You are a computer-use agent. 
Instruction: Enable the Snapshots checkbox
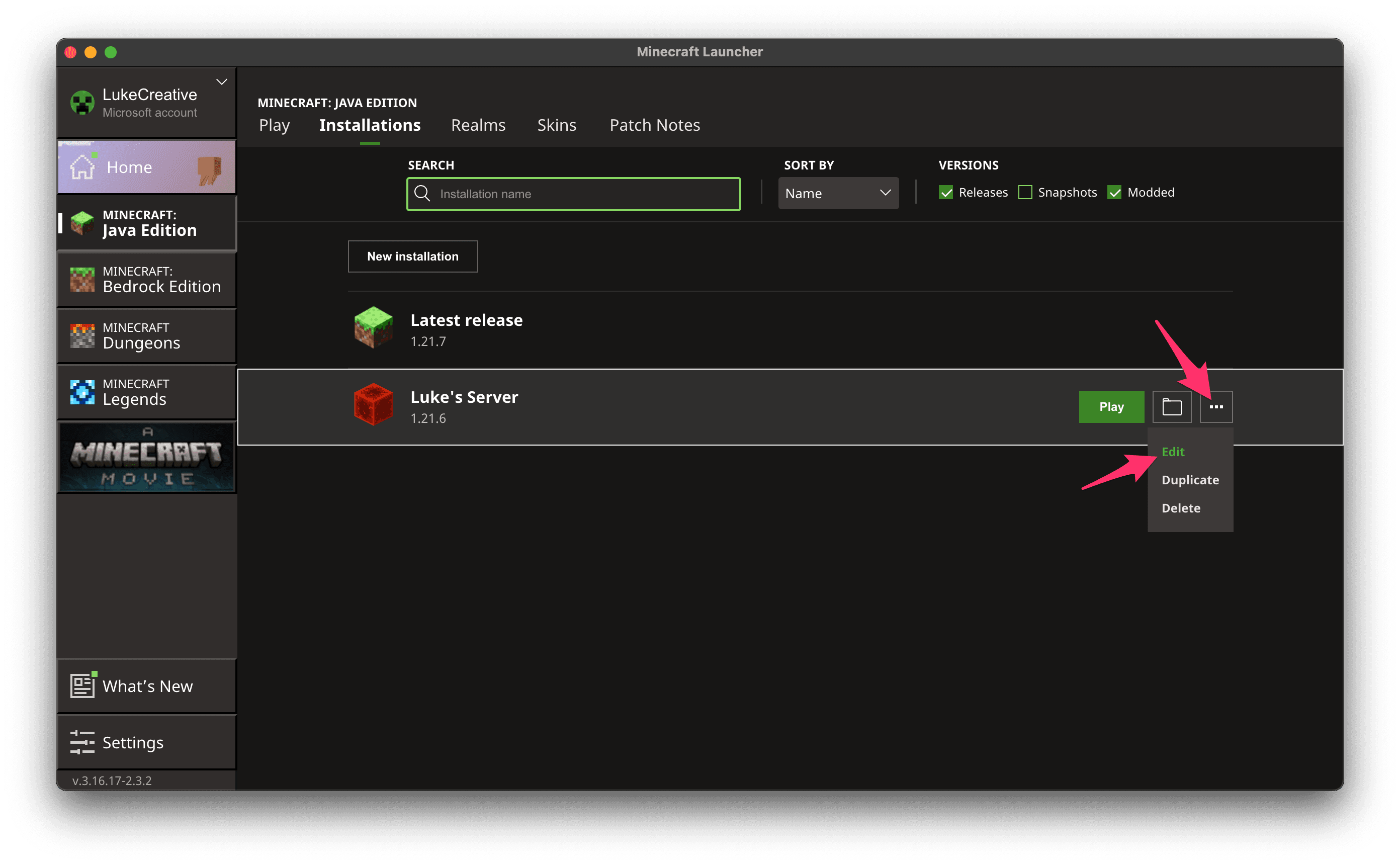pos(1025,193)
